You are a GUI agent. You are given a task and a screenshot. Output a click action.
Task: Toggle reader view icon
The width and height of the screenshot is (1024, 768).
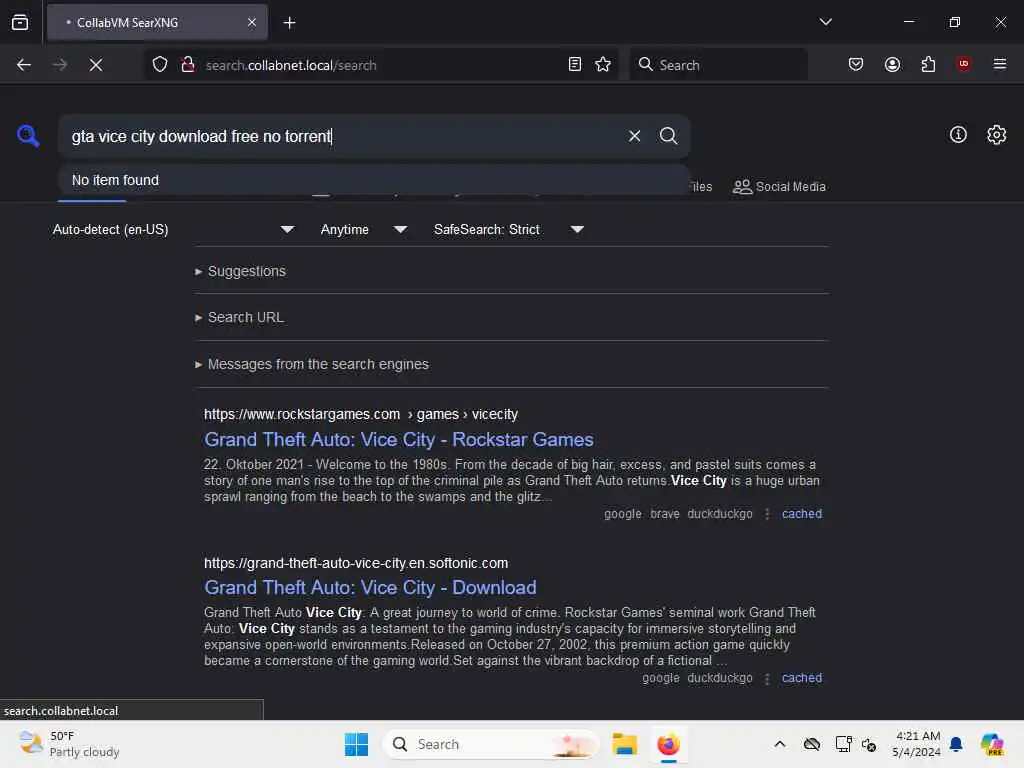[x=575, y=65]
